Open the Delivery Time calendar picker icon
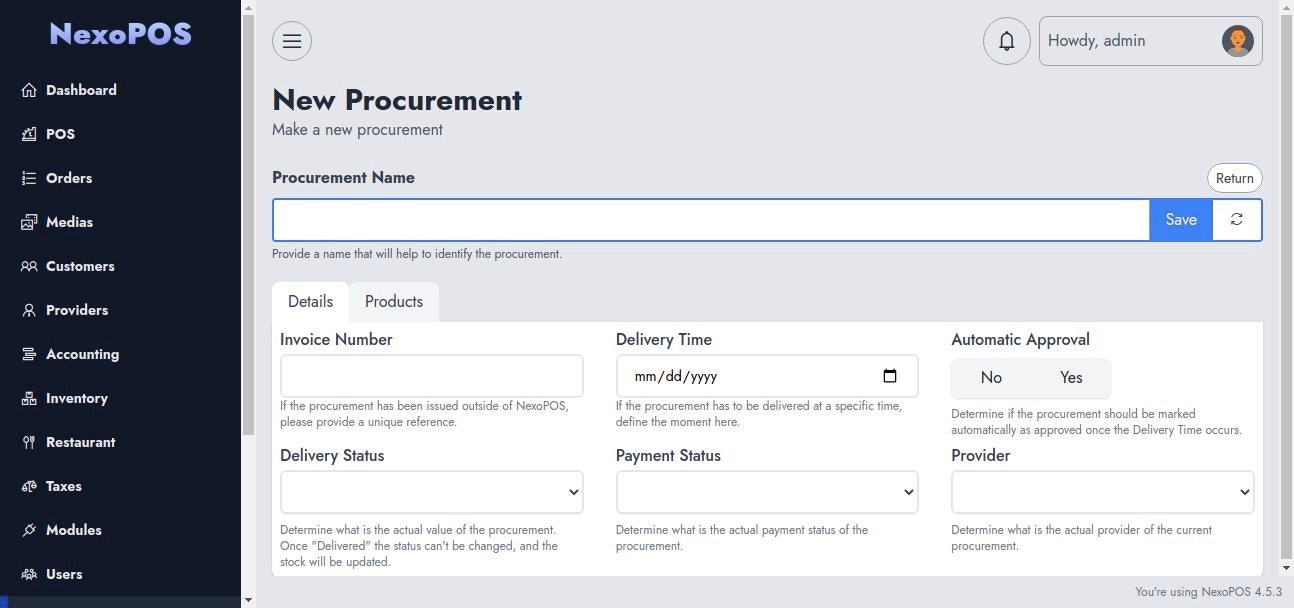The image size is (1294, 608). pyautogui.click(x=890, y=376)
